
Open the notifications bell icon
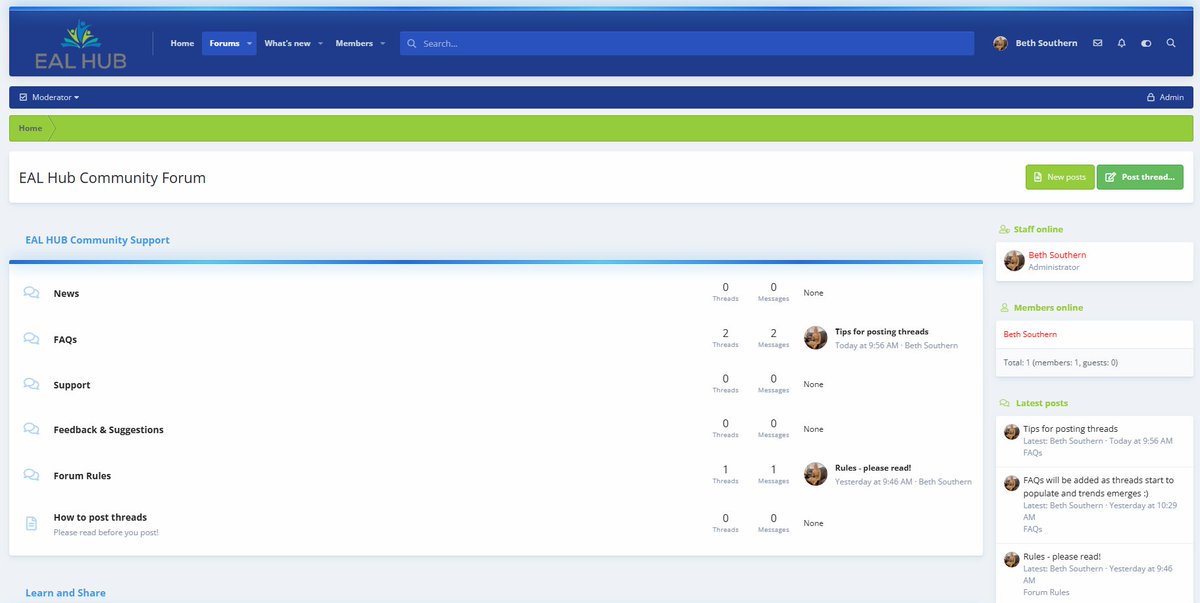pos(1121,42)
